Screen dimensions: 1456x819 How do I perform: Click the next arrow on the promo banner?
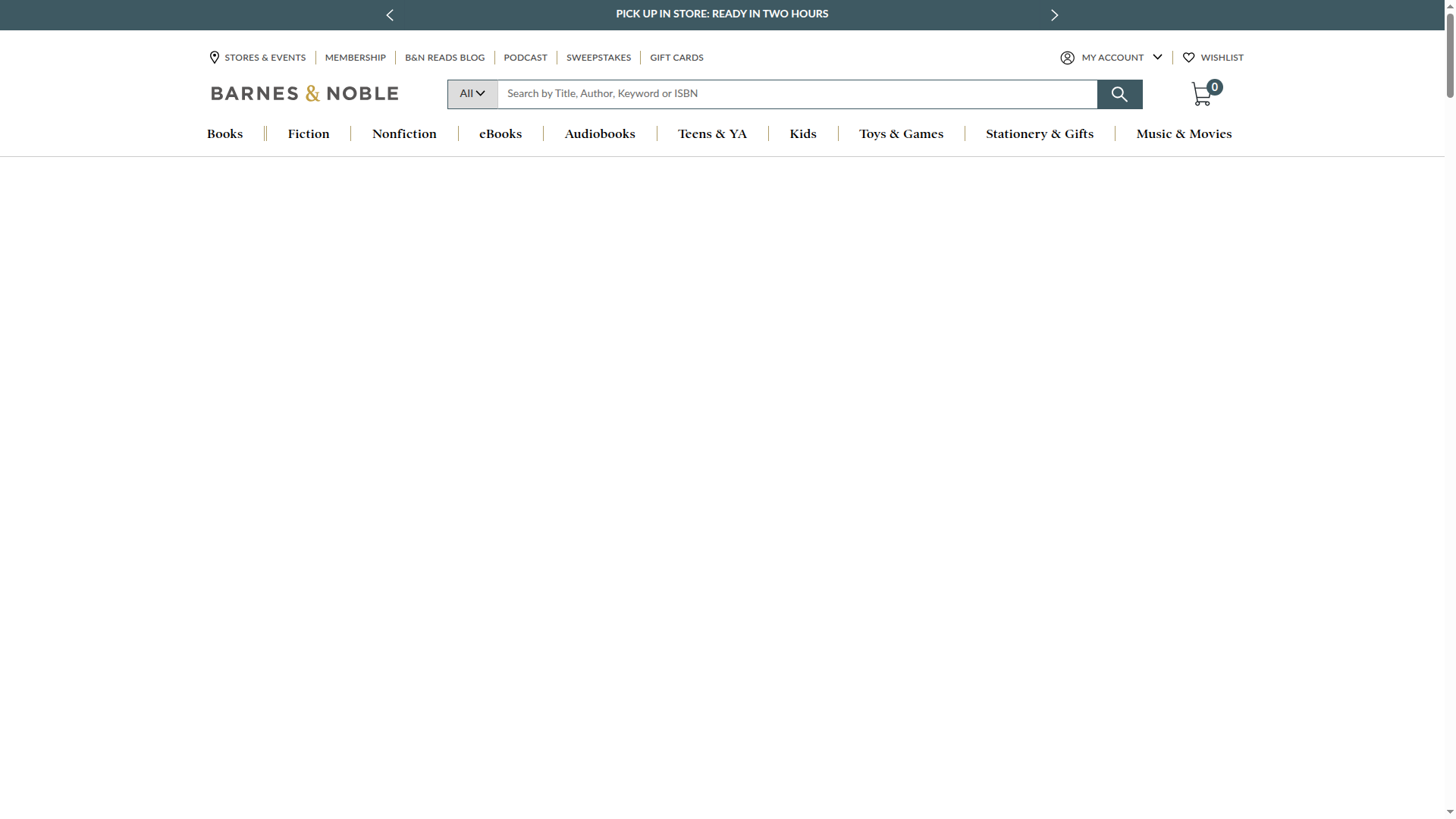click(1054, 14)
